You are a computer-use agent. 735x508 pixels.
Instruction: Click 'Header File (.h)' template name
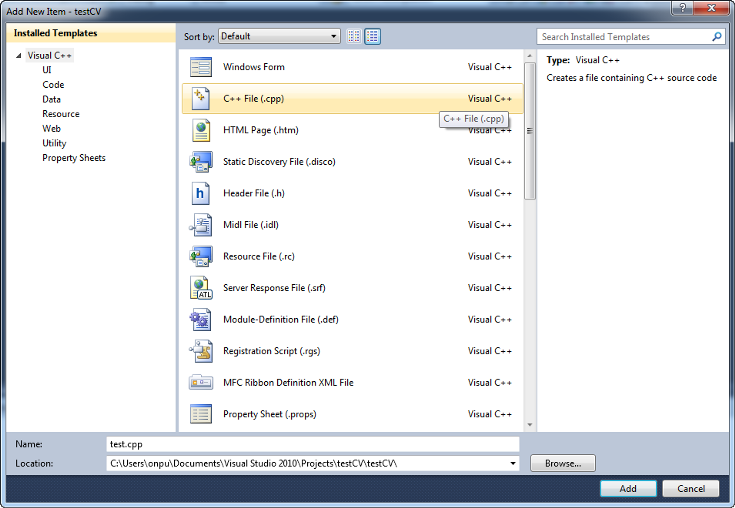254,193
